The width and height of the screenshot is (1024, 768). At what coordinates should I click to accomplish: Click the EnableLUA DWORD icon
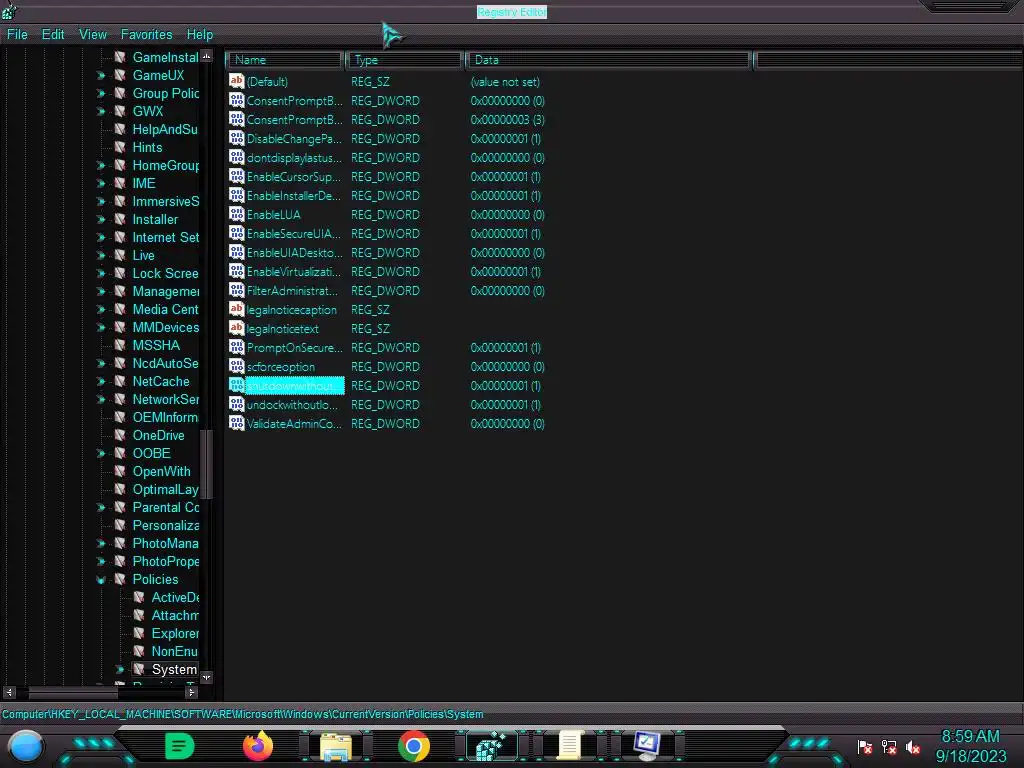point(236,214)
